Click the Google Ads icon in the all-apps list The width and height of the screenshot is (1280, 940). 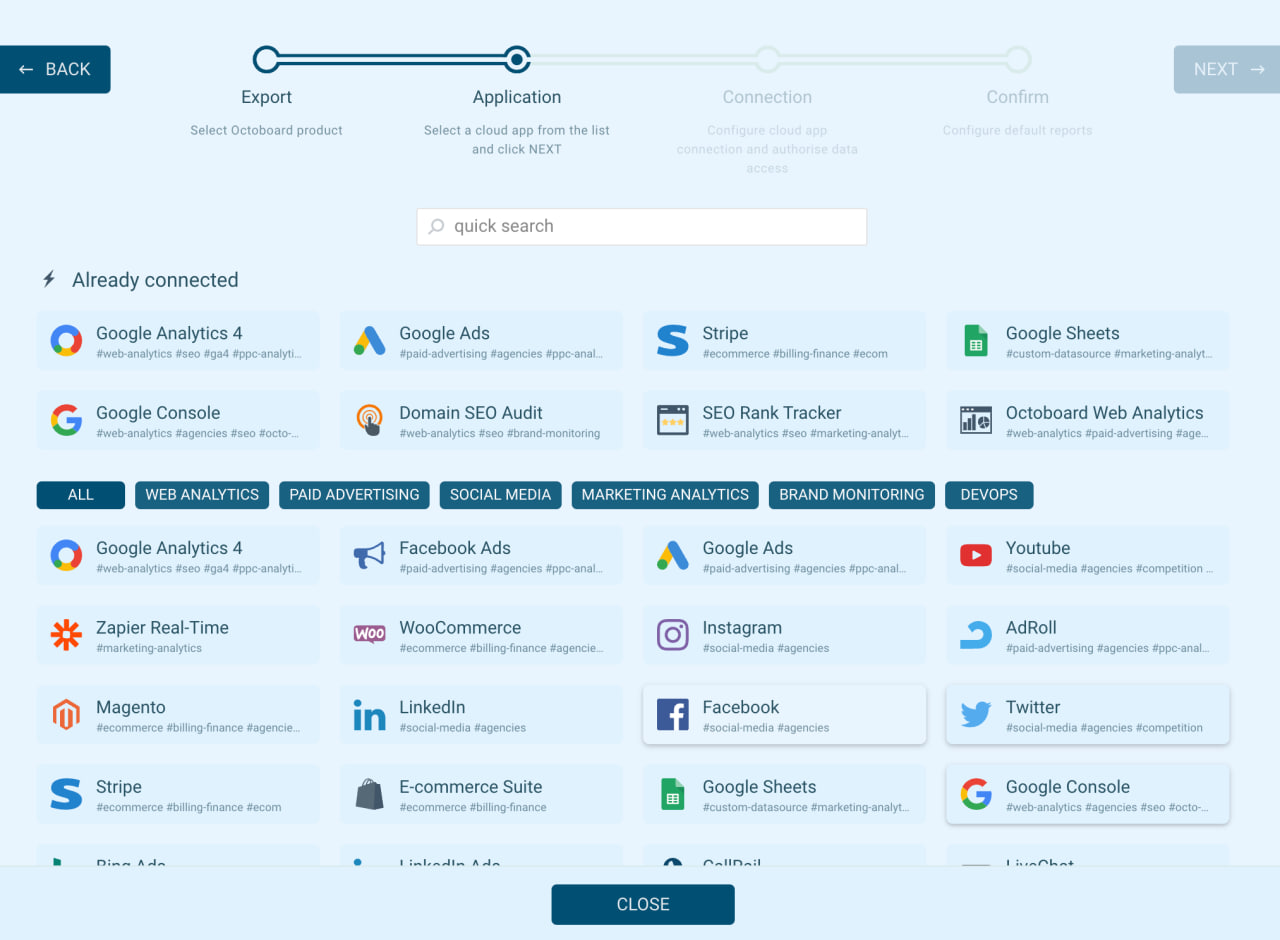[x=672, y=556]
